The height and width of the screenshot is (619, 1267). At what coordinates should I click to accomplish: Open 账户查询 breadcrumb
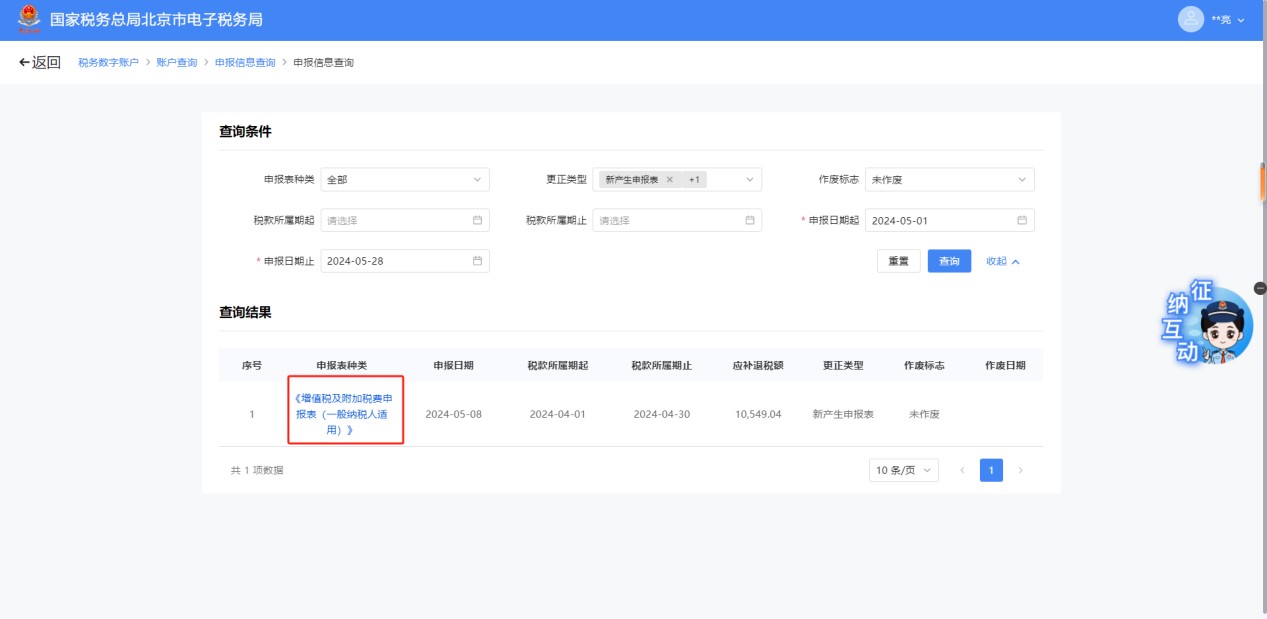coord(177,63)
